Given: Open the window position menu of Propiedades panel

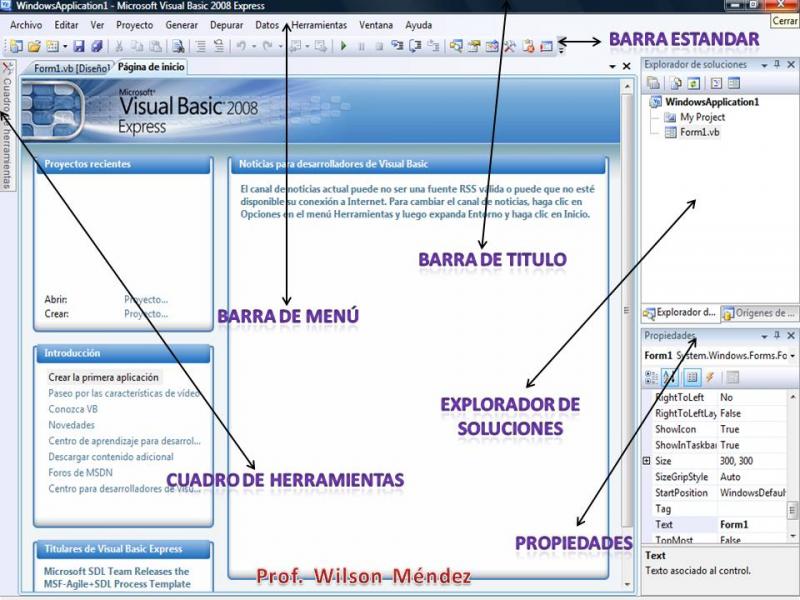Looking at the screenshot, I should coord(764,336).
